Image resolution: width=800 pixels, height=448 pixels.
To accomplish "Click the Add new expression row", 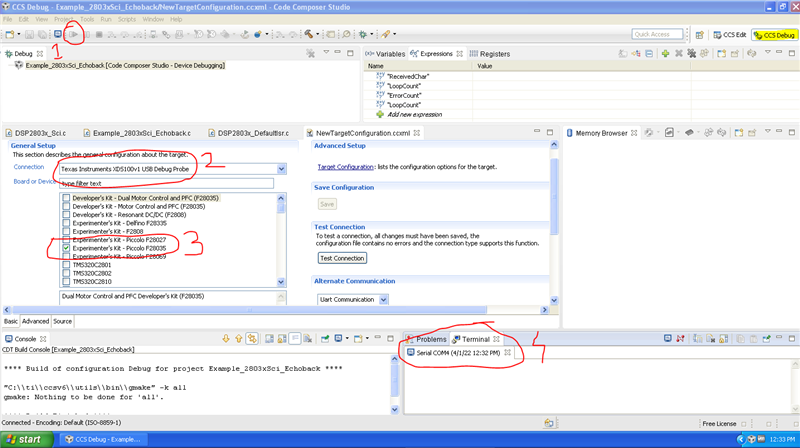I will (x=582, y=114).
